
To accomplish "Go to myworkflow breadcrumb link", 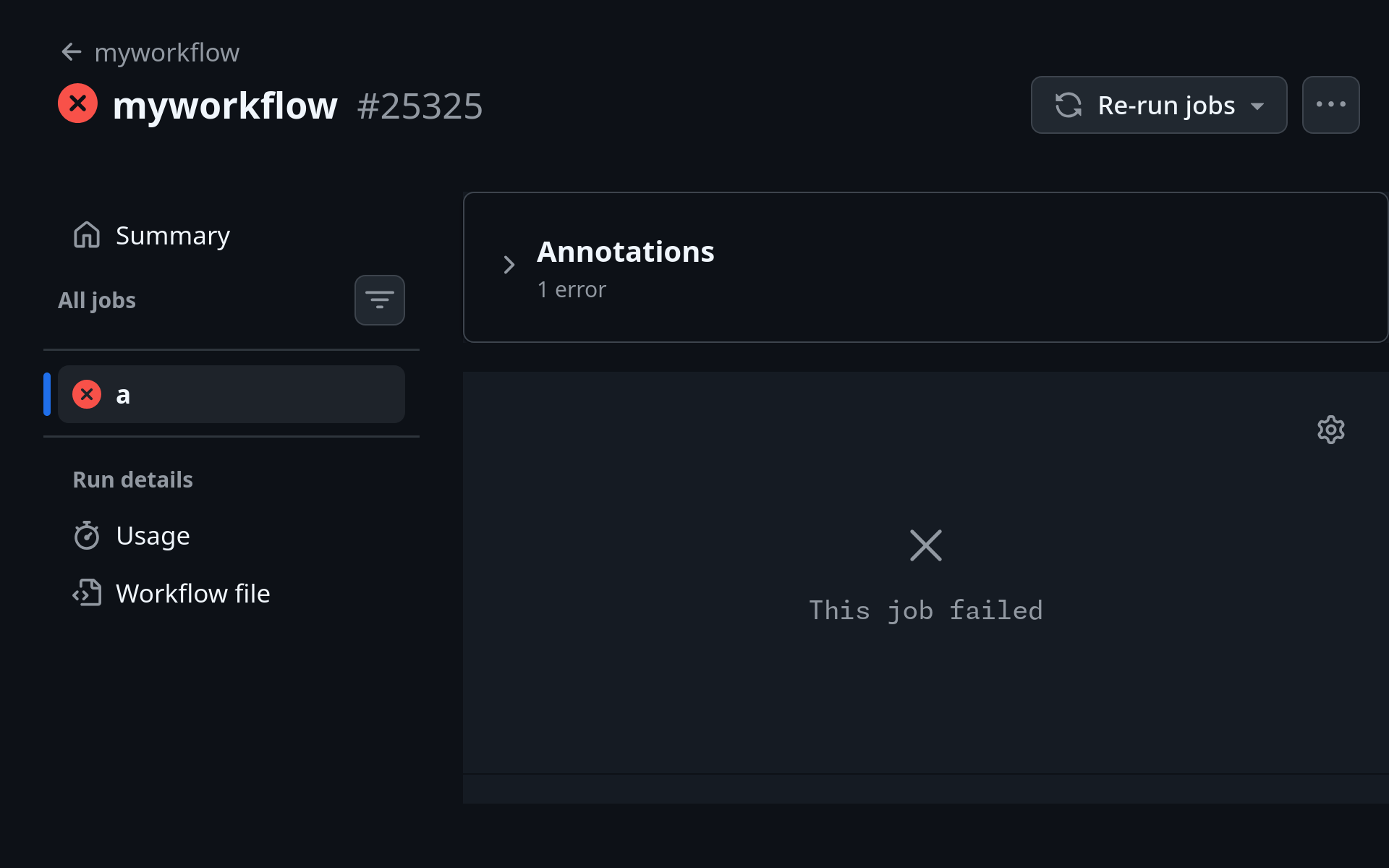I will click(167, 53).
